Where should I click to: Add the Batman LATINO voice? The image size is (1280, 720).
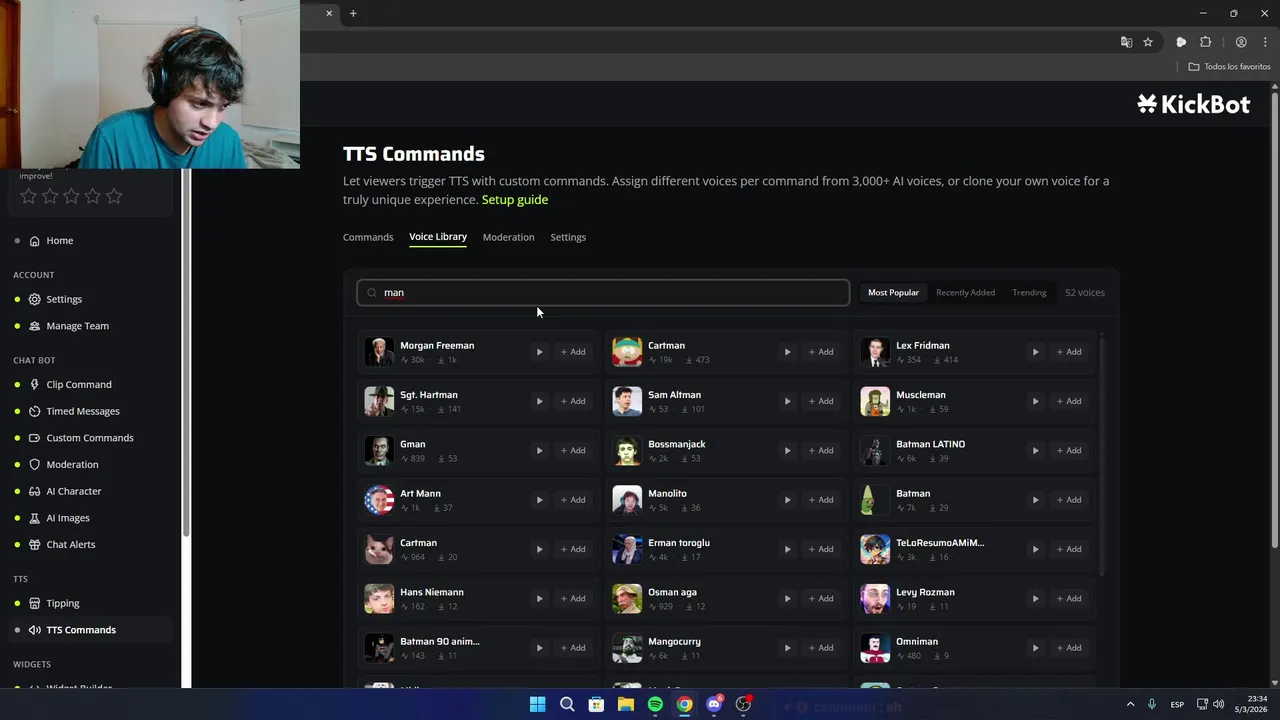[x=1069, y=450]
